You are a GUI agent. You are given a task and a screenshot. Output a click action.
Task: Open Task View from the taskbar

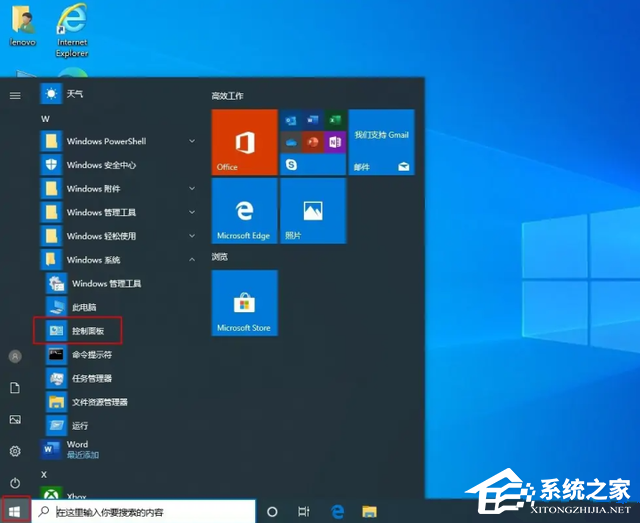304,512
